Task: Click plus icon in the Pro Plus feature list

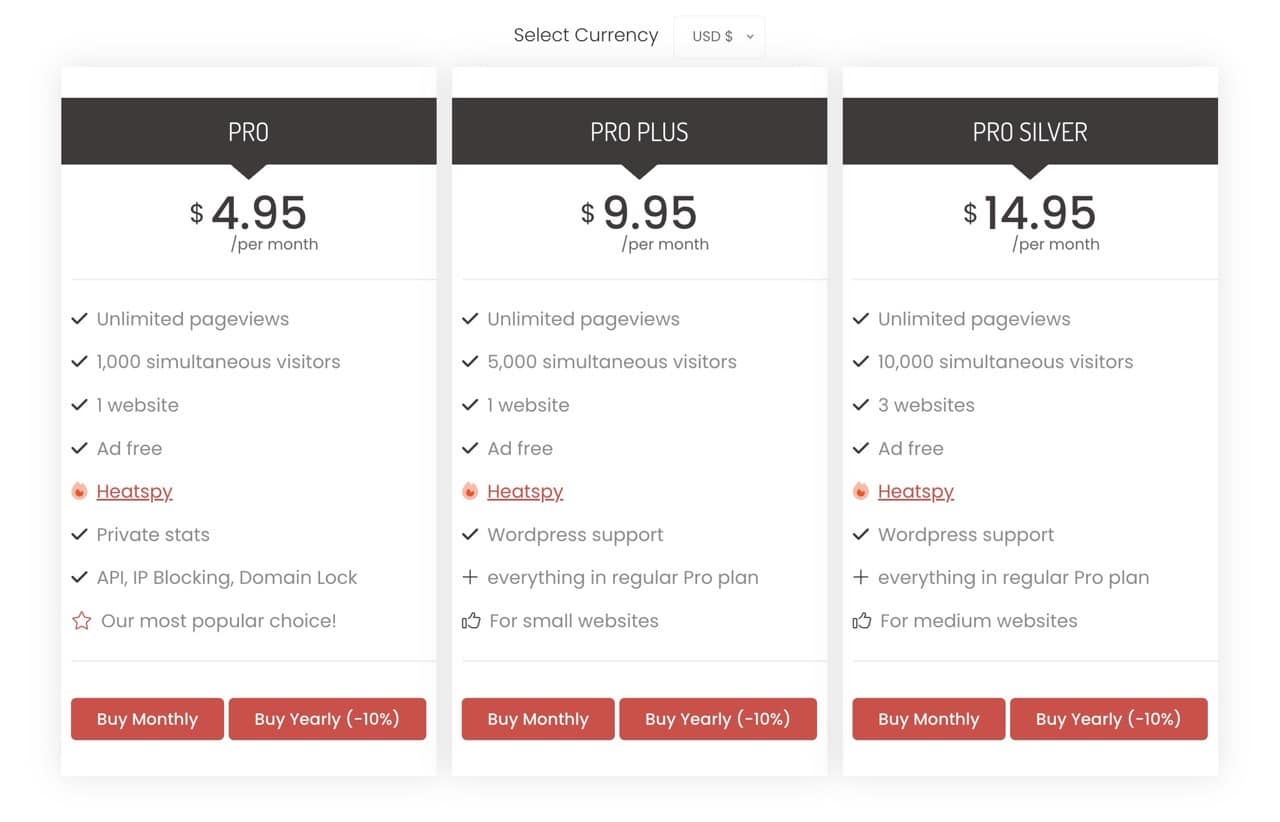Action: point(470,577)
